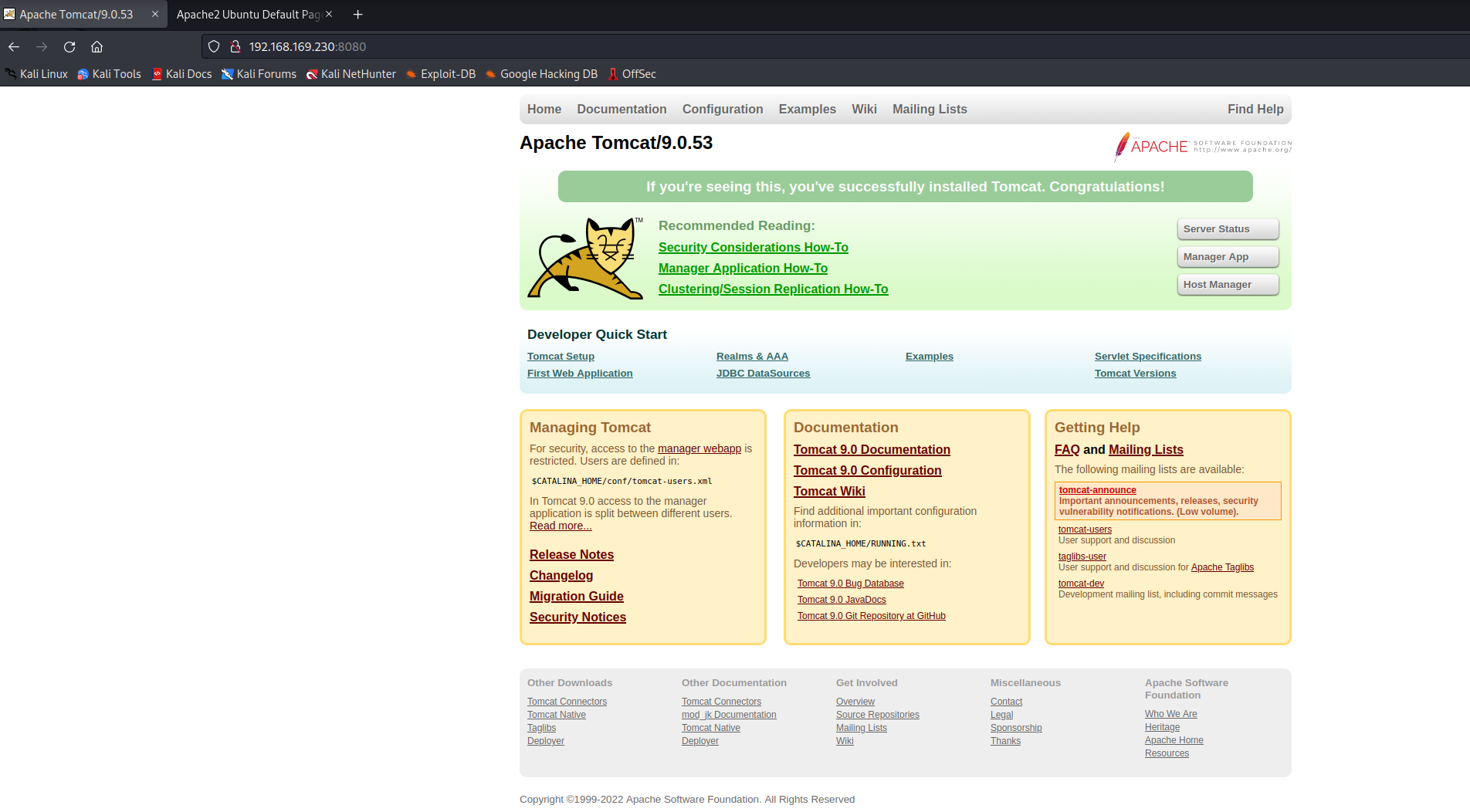1470x812 pixels.
Task: Open taglibs-user mailing list link
Action: [1082, 557]
